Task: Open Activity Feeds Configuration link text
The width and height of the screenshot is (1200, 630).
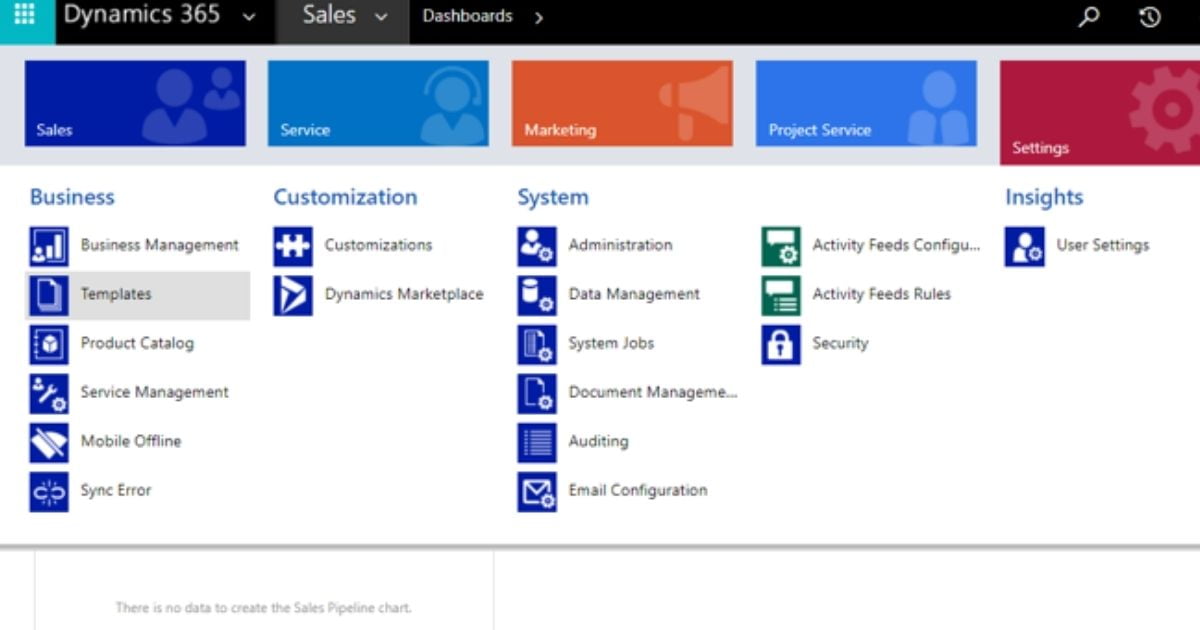Action: pos(897,245)
